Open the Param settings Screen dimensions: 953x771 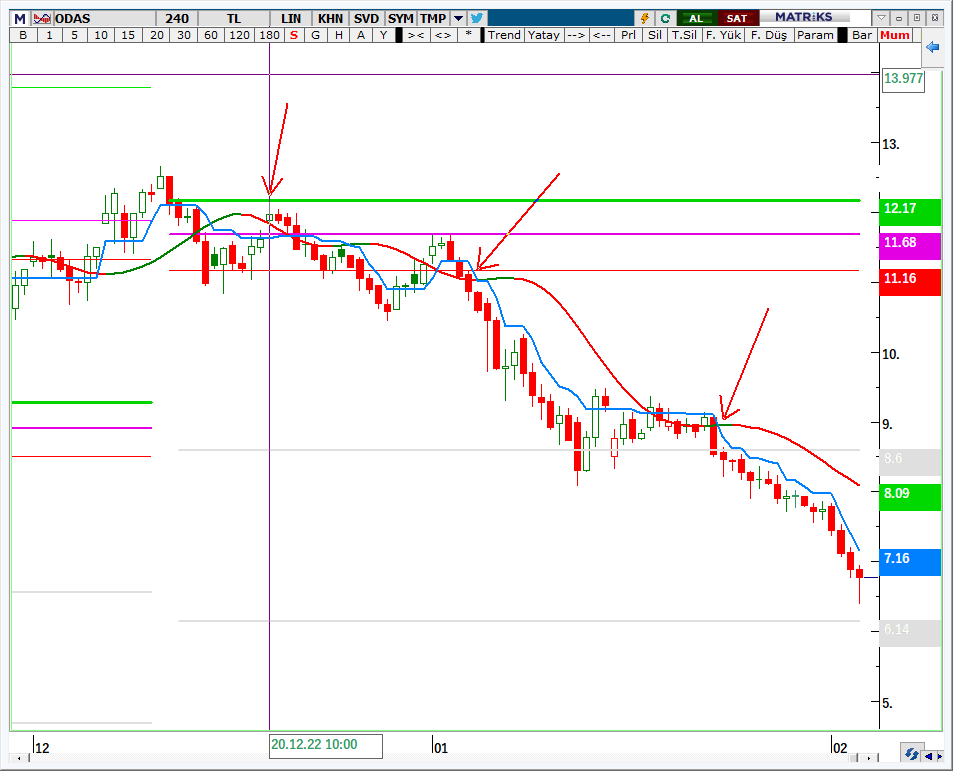[x=815, y=35]
